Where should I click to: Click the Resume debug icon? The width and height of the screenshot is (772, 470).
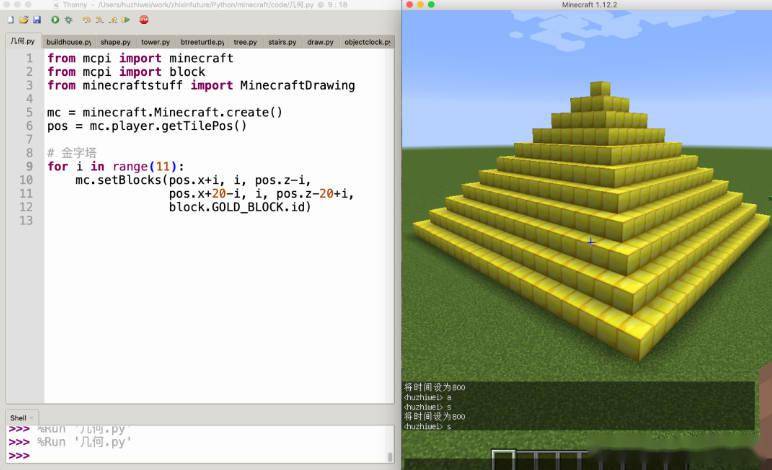pos(126,20)
